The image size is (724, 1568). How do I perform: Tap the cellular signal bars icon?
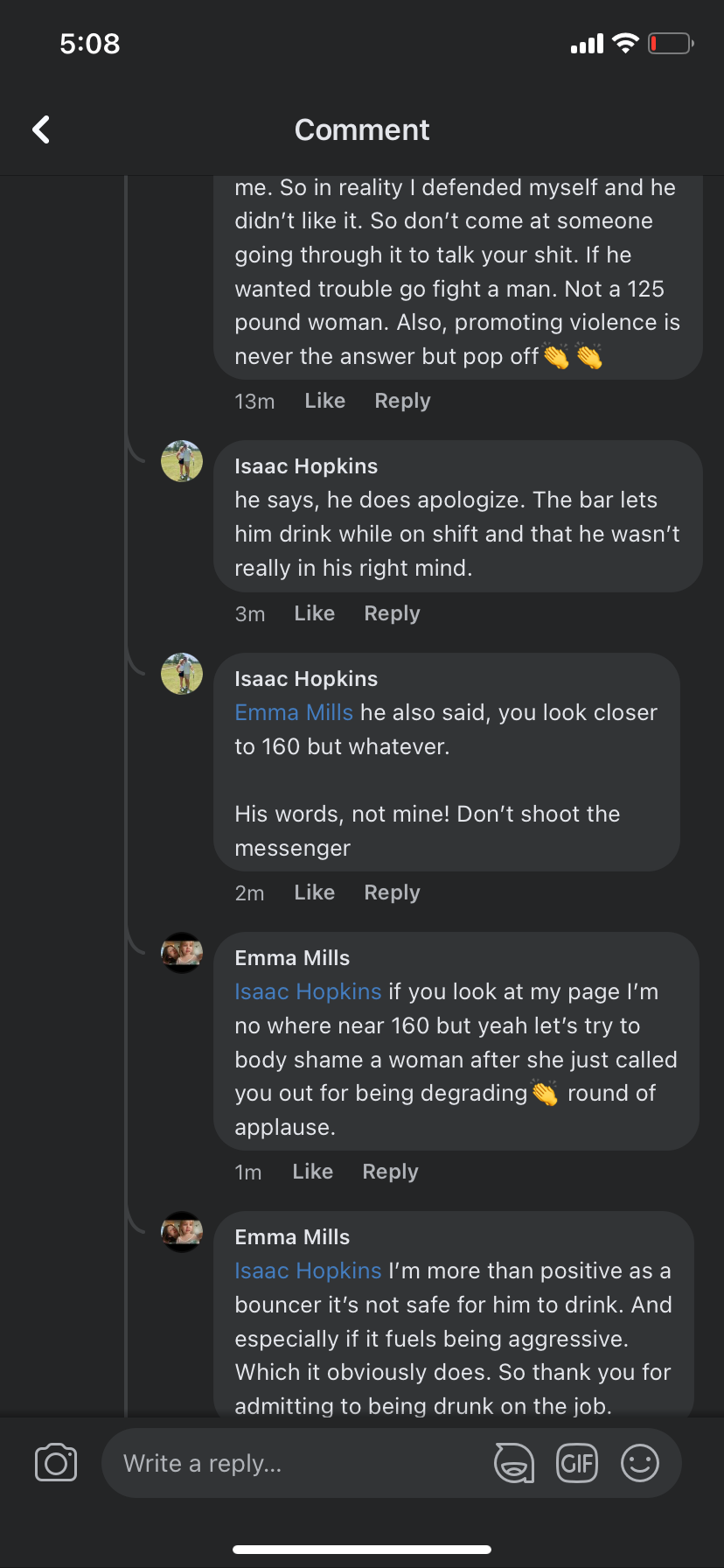(587, 44)
